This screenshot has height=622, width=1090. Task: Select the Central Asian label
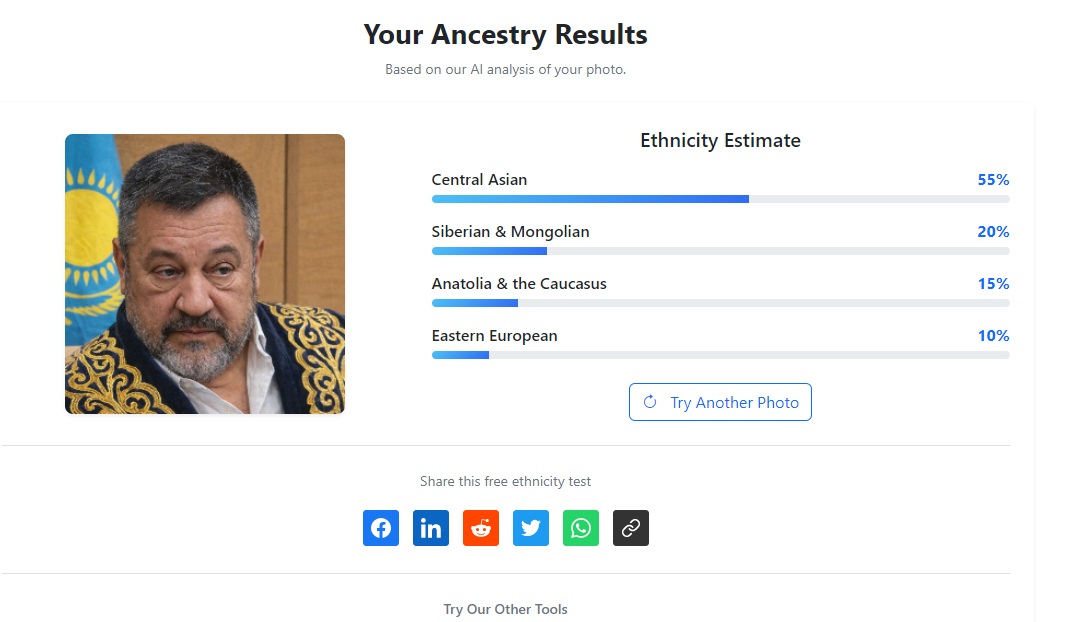pos(479,180)
